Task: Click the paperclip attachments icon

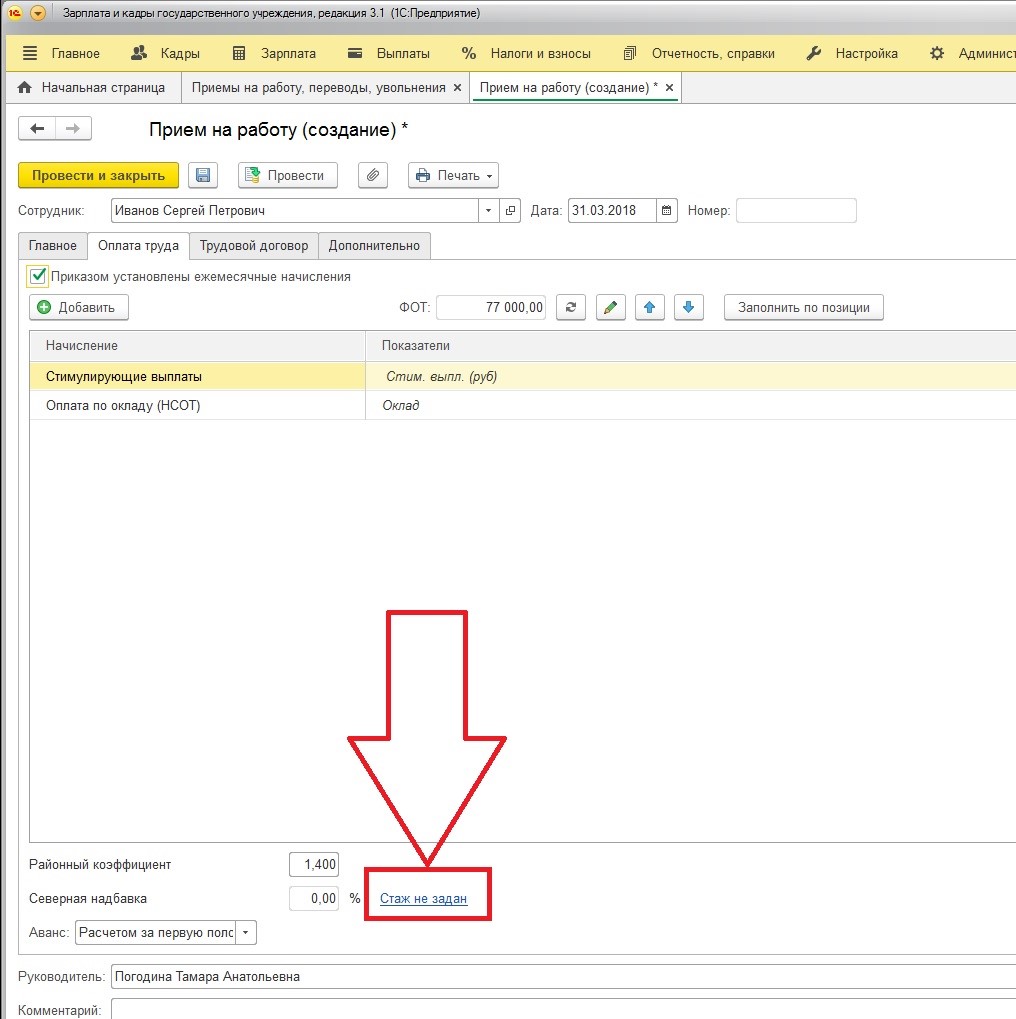Action: [x=372, y=175]
